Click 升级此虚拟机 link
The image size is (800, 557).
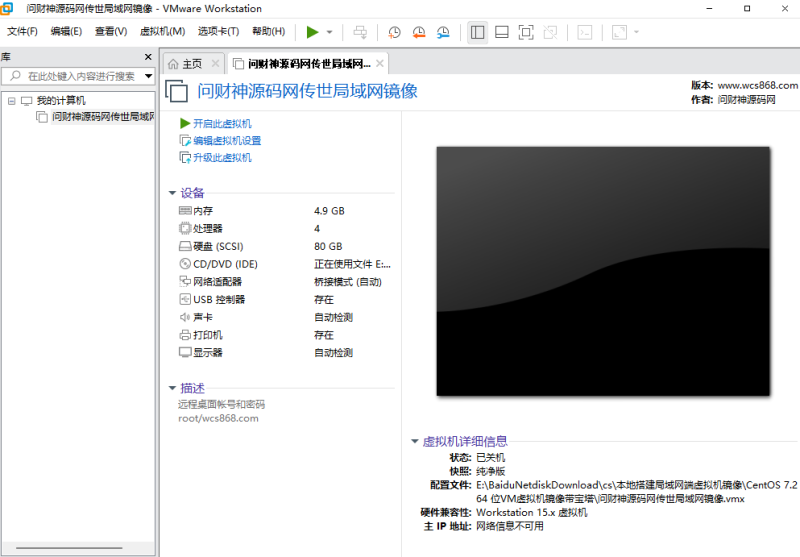click(x=222, y=158)
